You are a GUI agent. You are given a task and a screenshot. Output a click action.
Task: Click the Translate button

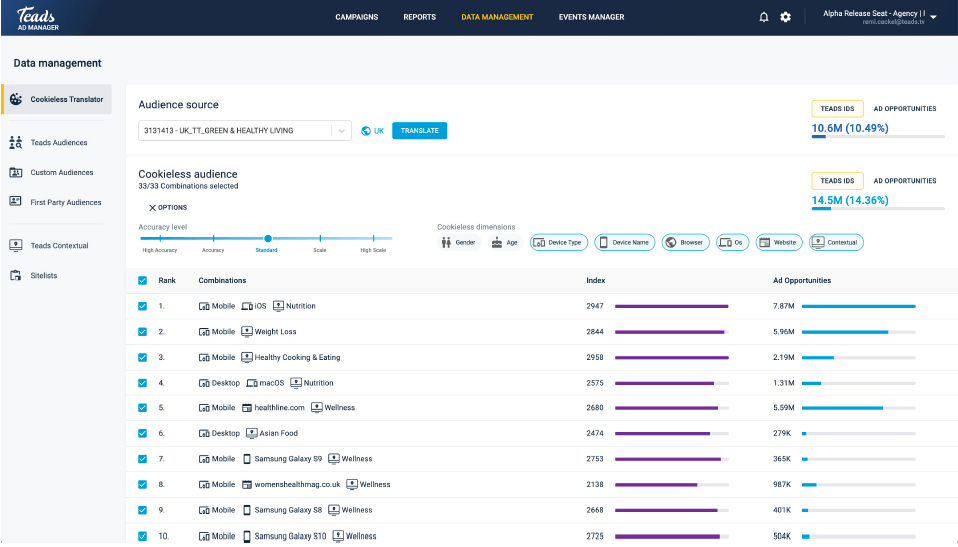(x=420, y=131)
